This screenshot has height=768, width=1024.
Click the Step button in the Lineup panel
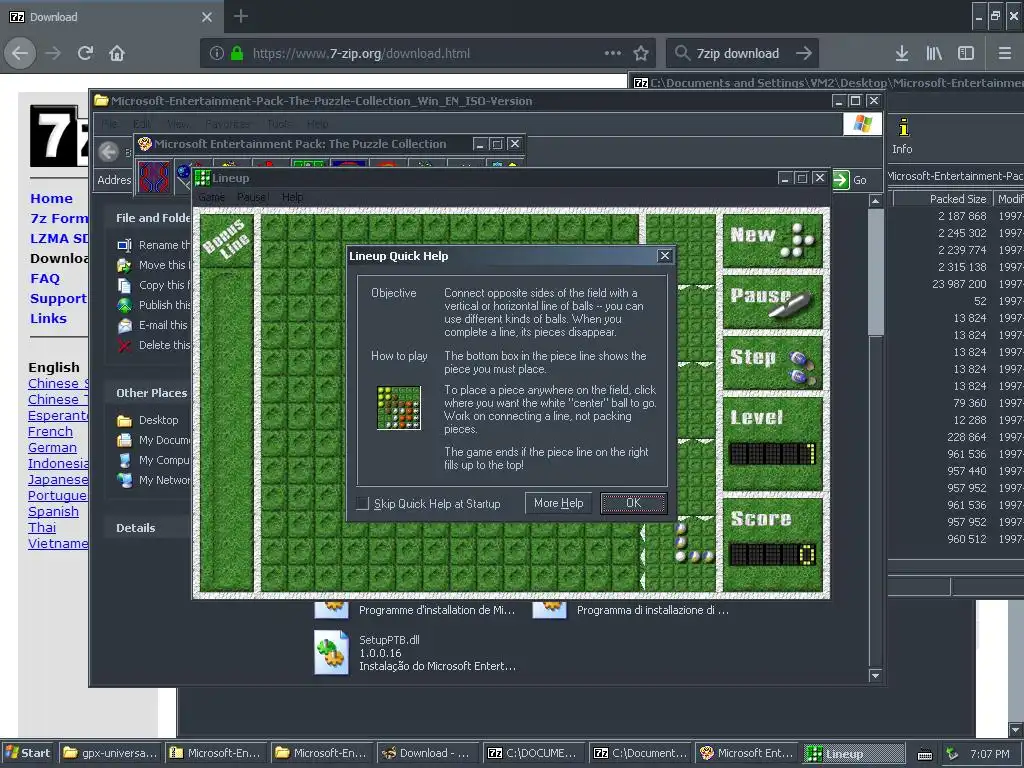coord(773,362)
